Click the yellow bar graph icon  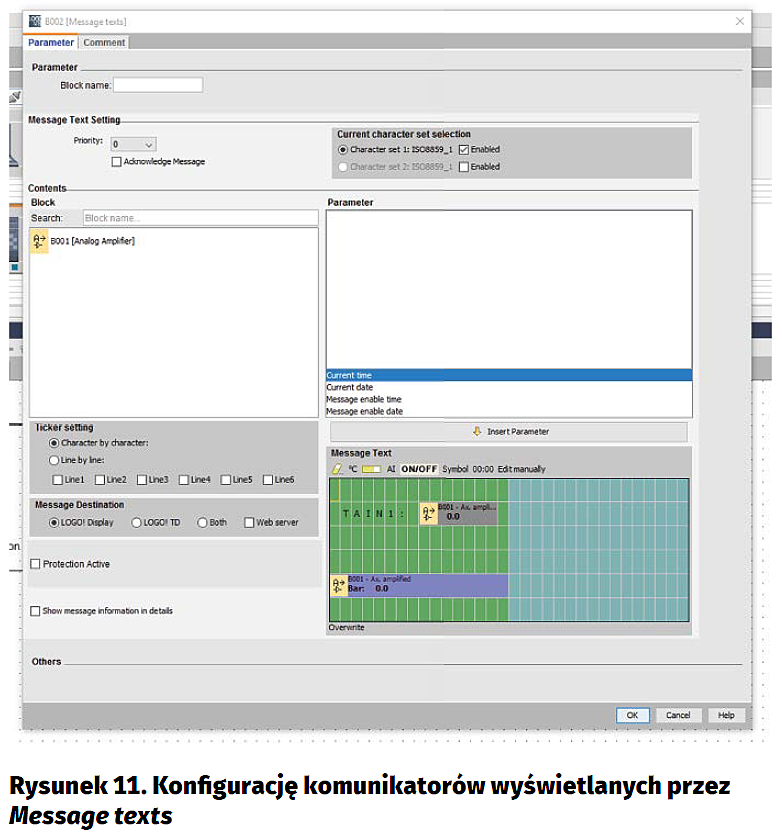pyautogui.click(x=371, y=469)
